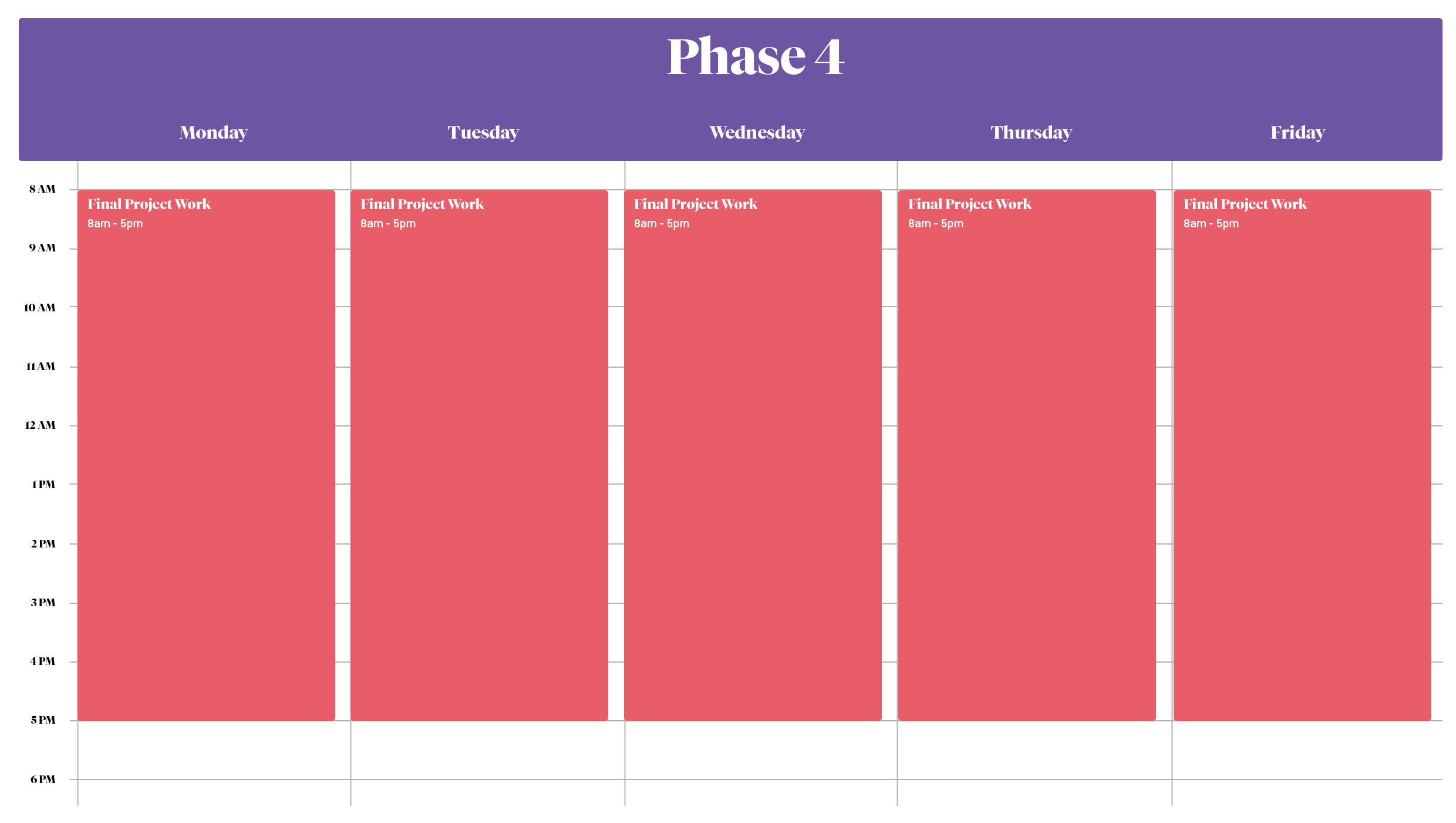Click Monday's 8am - 5pm time text

(115, 224)
